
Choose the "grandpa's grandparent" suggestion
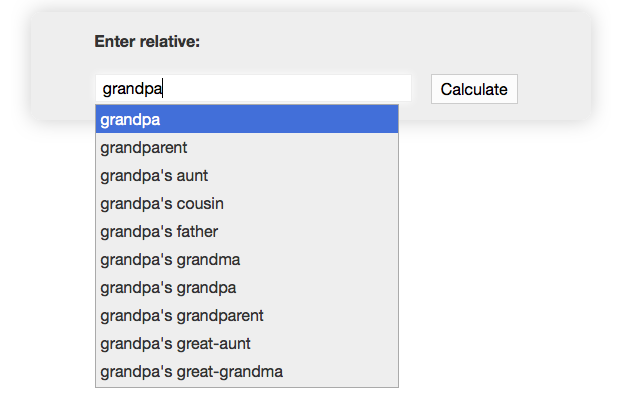coord(246,316)
